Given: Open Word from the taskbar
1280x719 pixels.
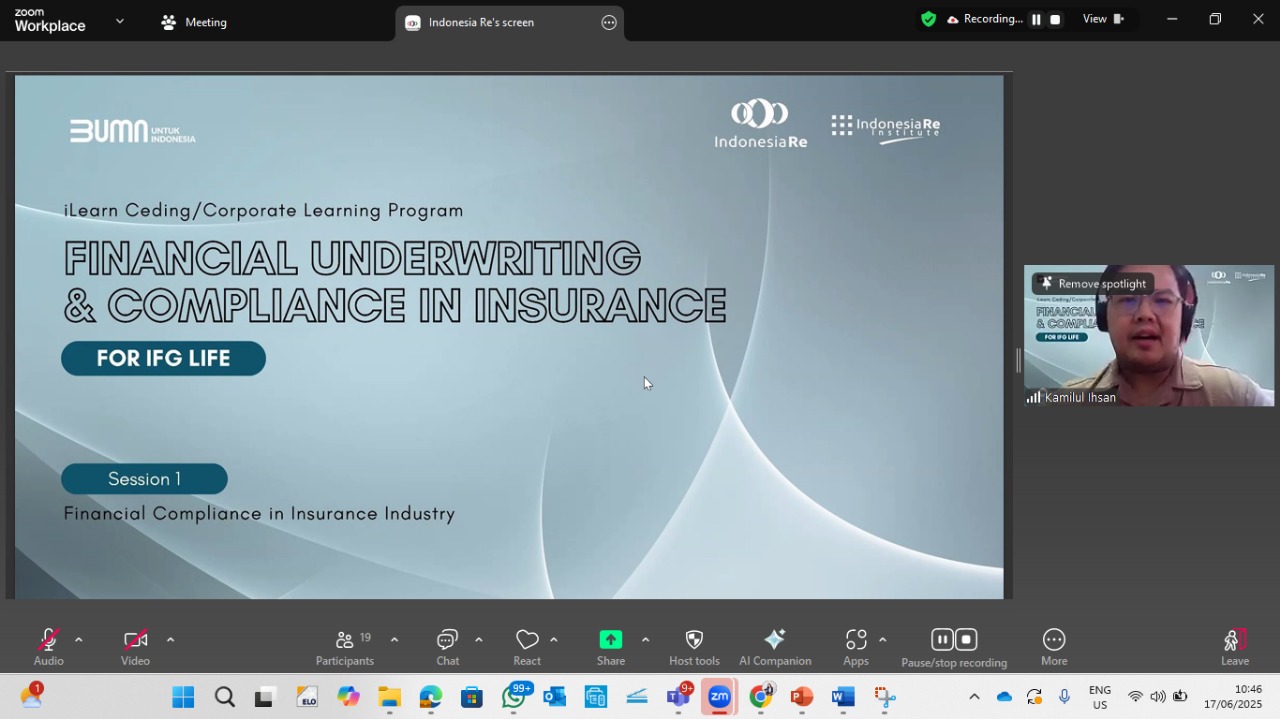Looking at the screenshot, I should point(843,697).
